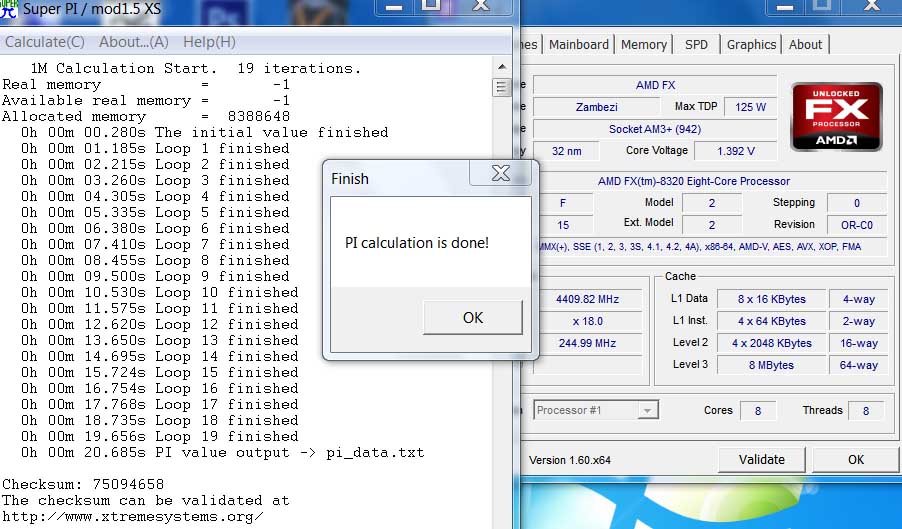Click the Cores count value field
The width and height of the screenshot is (902, 529).
point(758,411)
